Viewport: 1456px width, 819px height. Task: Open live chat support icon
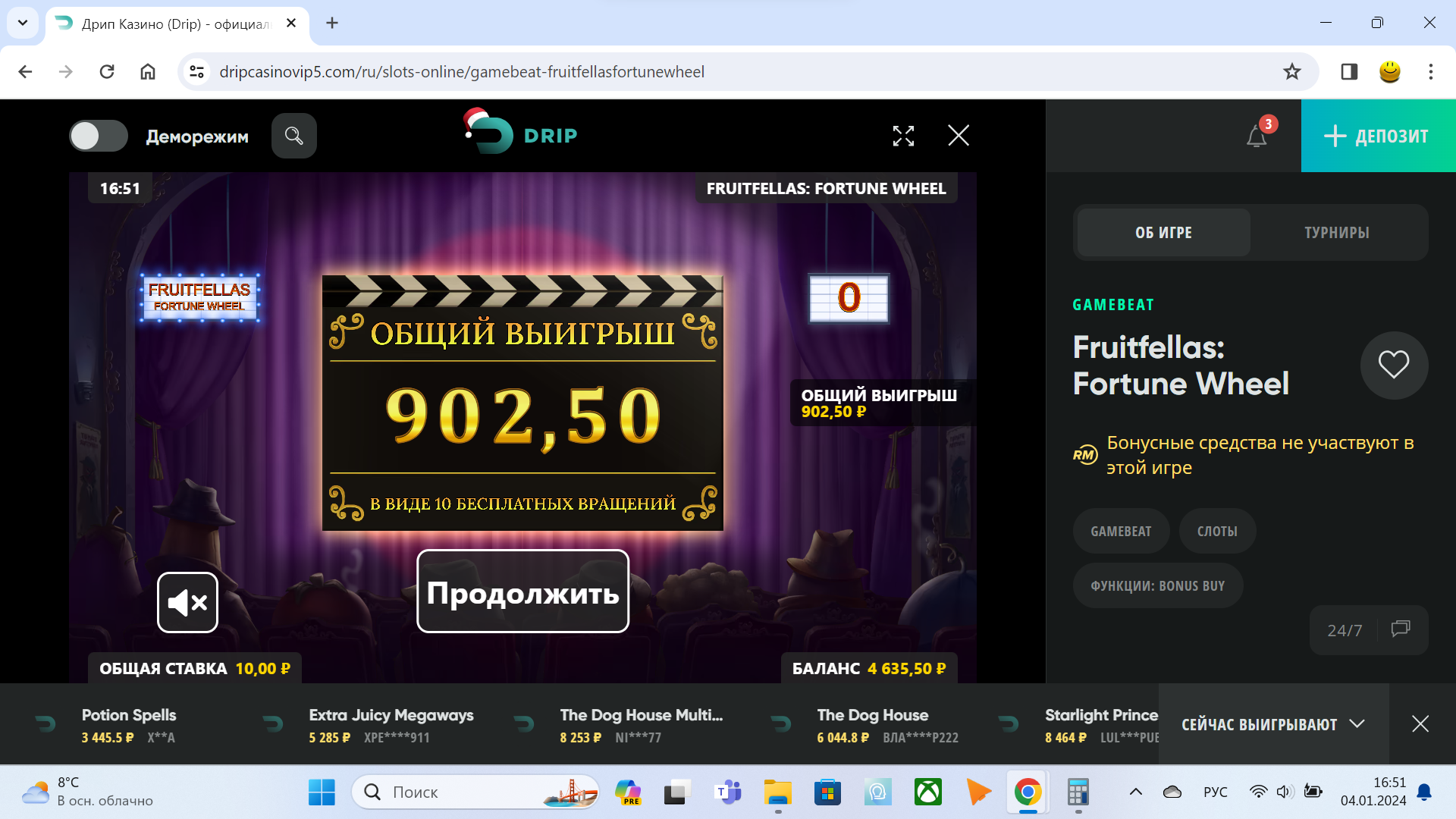coord(1401,629)
